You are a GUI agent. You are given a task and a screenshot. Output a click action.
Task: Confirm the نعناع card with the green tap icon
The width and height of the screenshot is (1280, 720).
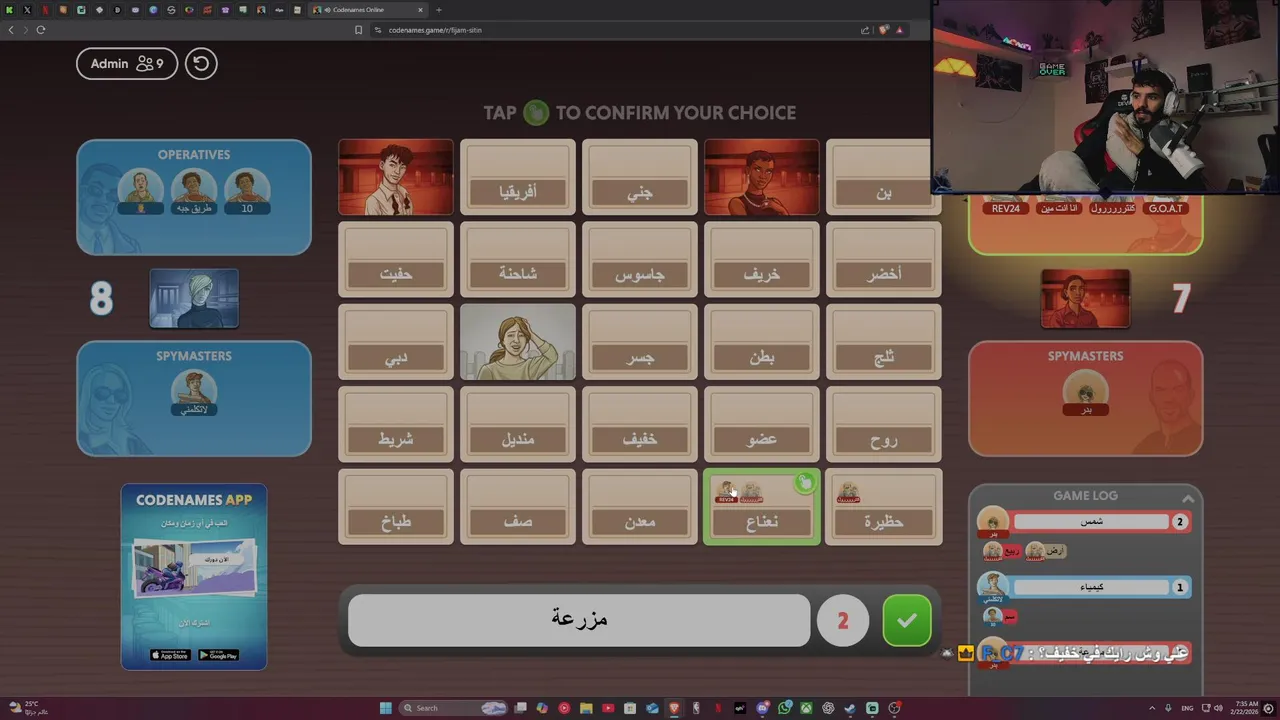(805, 484)
